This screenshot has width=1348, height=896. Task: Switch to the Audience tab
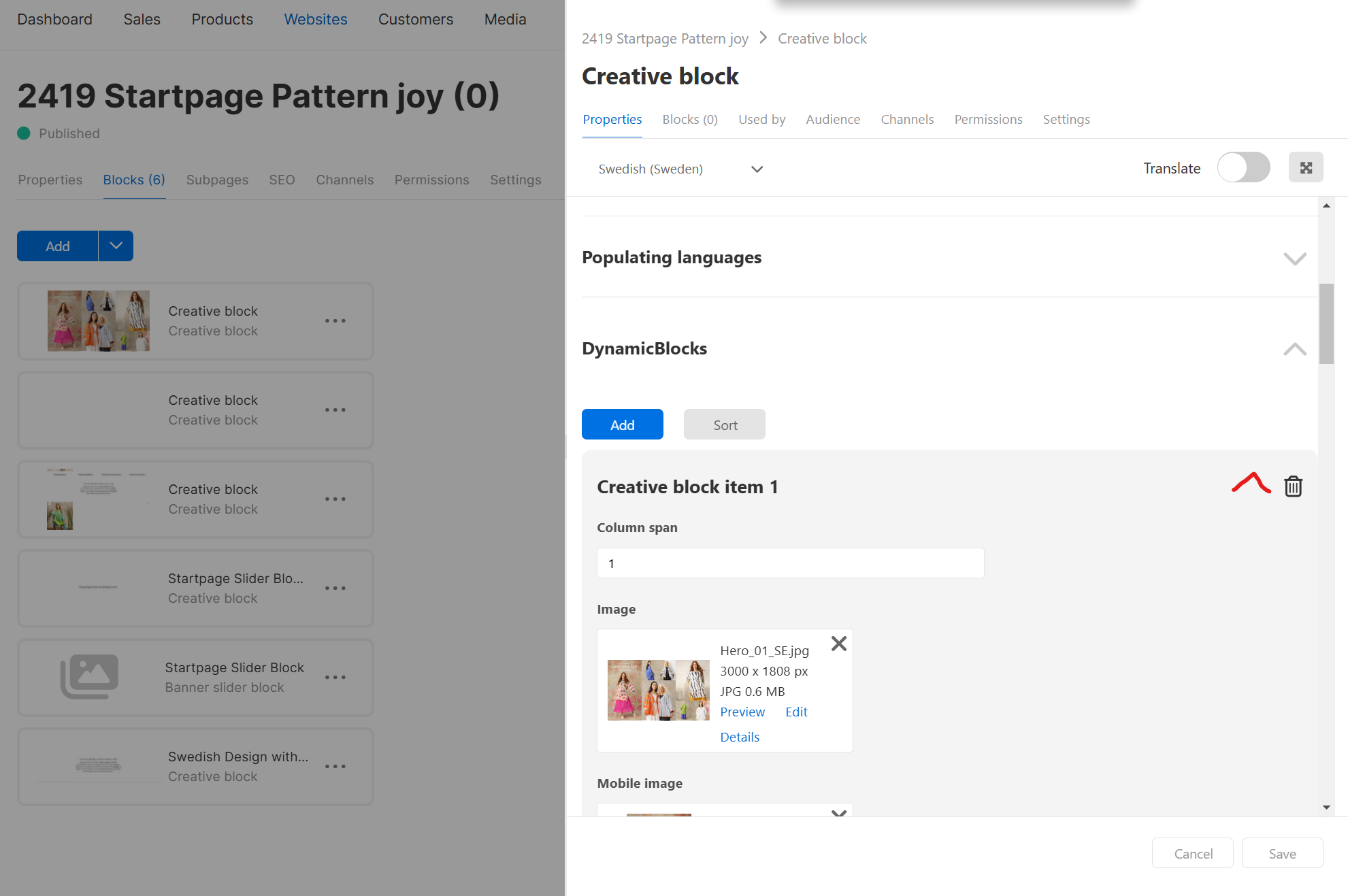(832, 119)
